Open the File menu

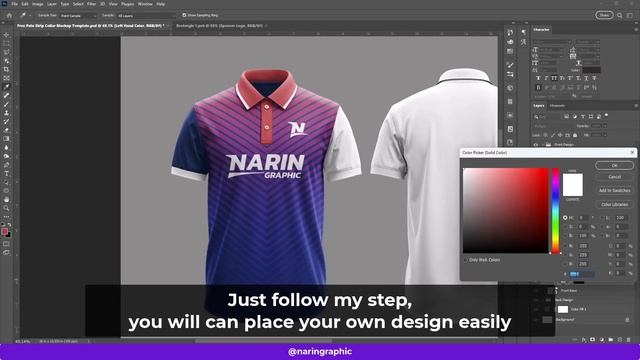[x=14, y=4]
